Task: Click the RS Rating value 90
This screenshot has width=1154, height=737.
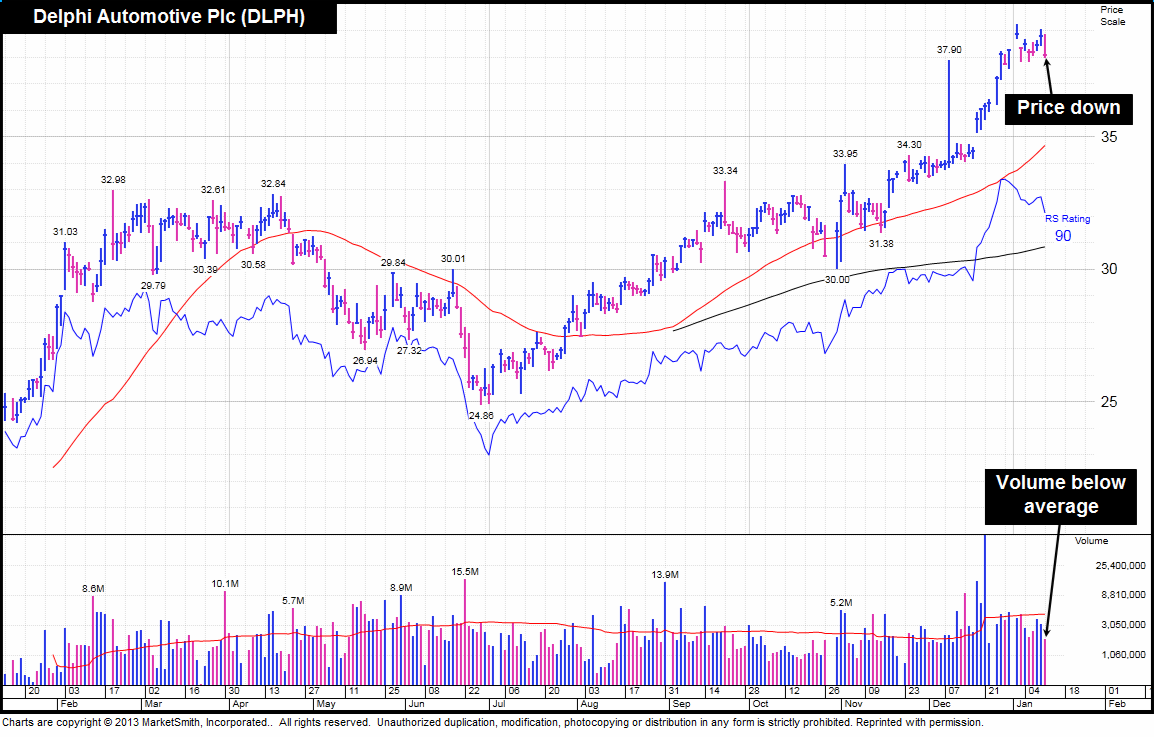Action: point(1063,236)
